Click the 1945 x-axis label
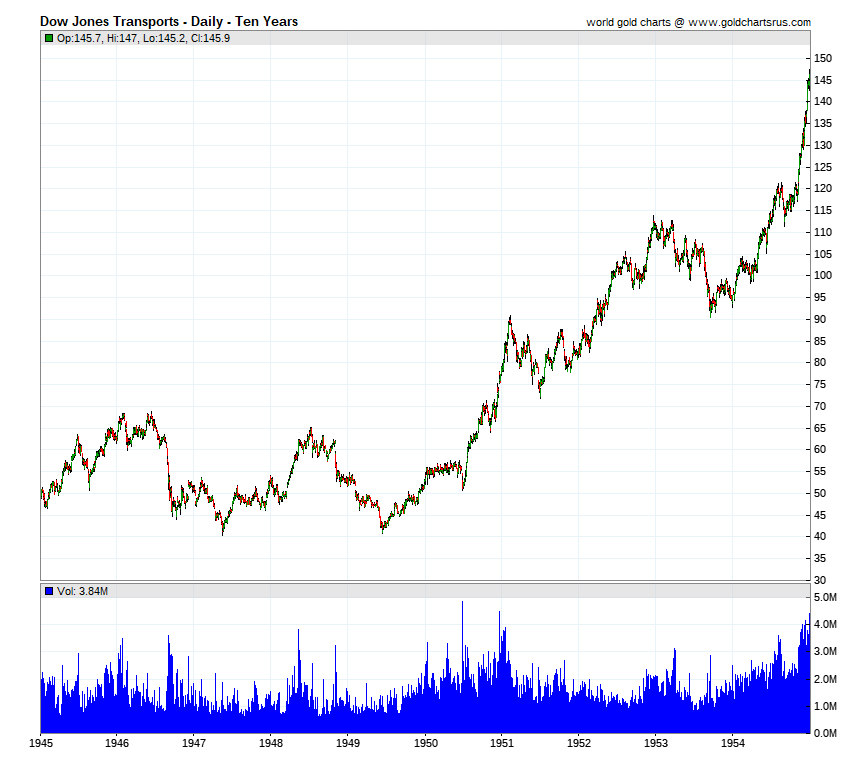This screenshot has height=769, width=850. pyautogui.click(x=41, y=743)
